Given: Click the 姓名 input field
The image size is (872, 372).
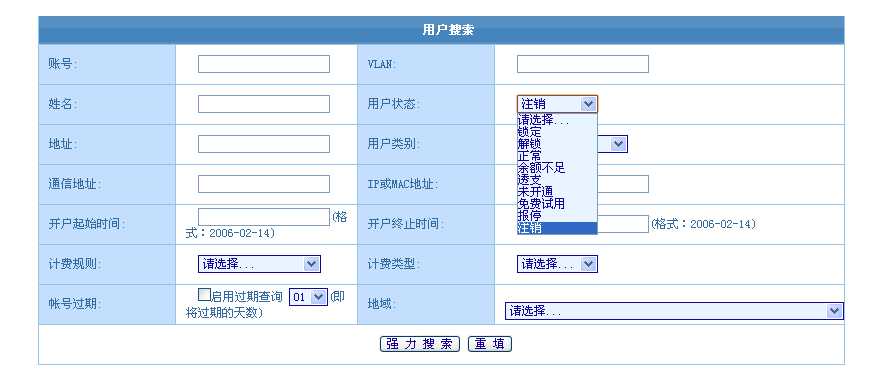Looking at the screenshot, I should point(264,104).
